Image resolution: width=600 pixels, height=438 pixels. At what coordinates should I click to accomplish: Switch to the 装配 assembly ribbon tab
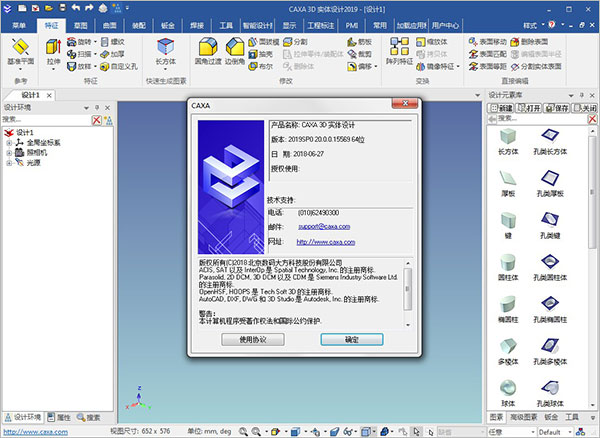tap(139, 26)
